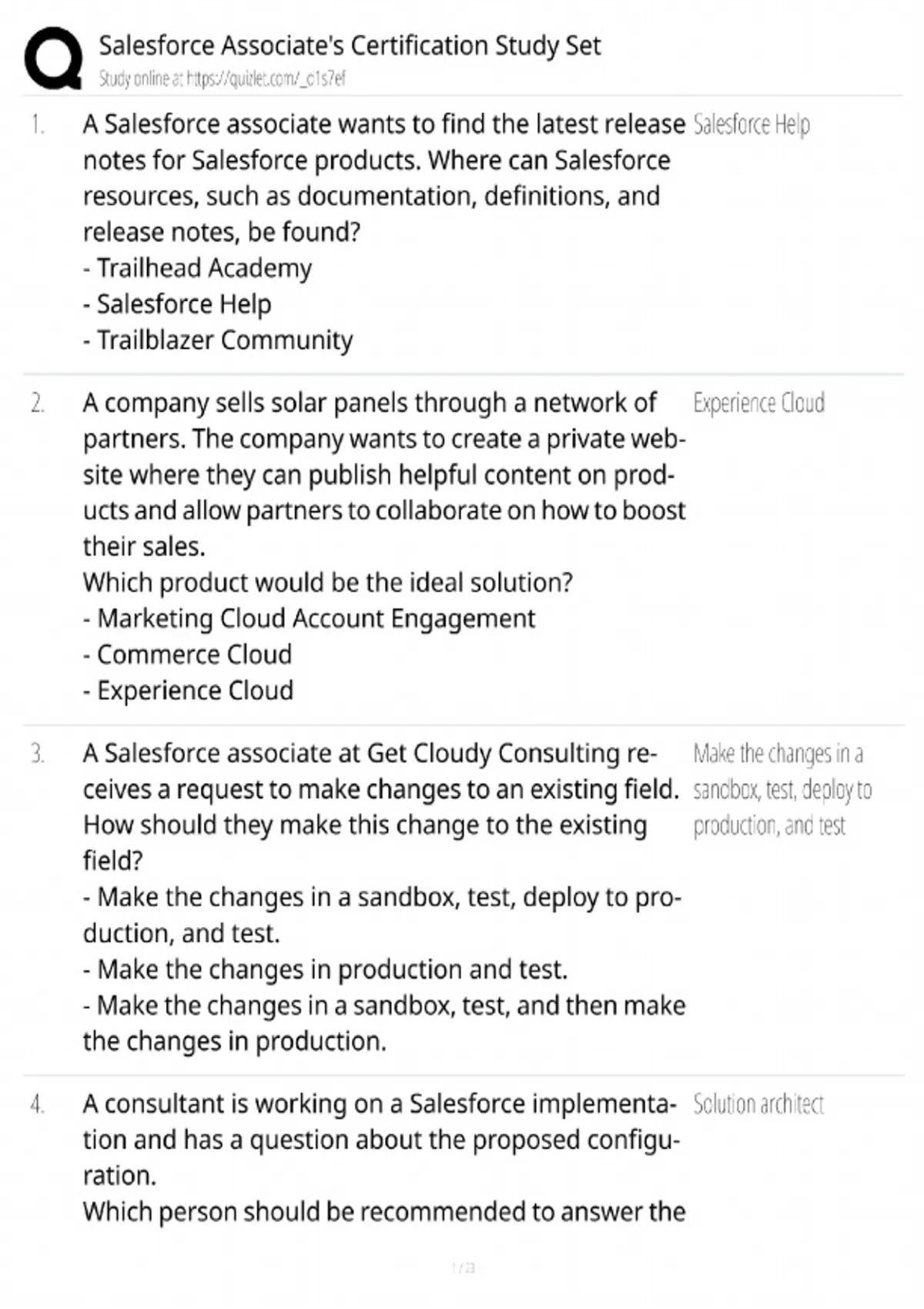This screenshot has width=924, height=1309.
Task: Select question number 4 marker
Action: [x=38, y=1104]
